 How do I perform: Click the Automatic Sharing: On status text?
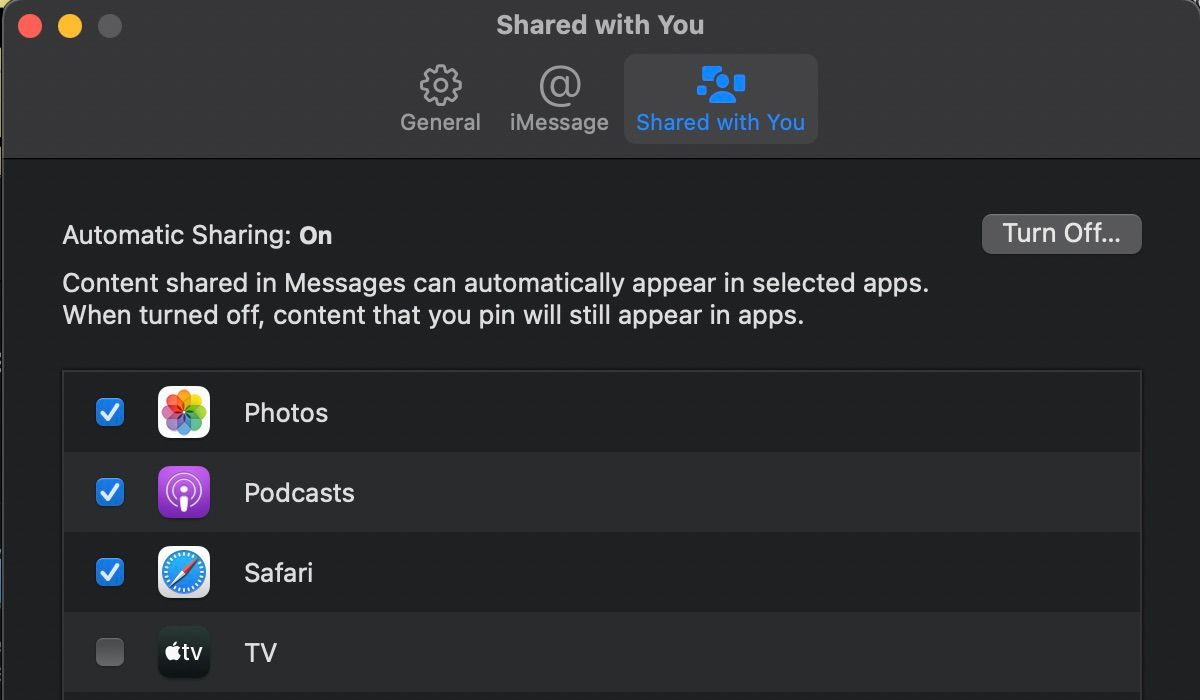coord(197,236)
